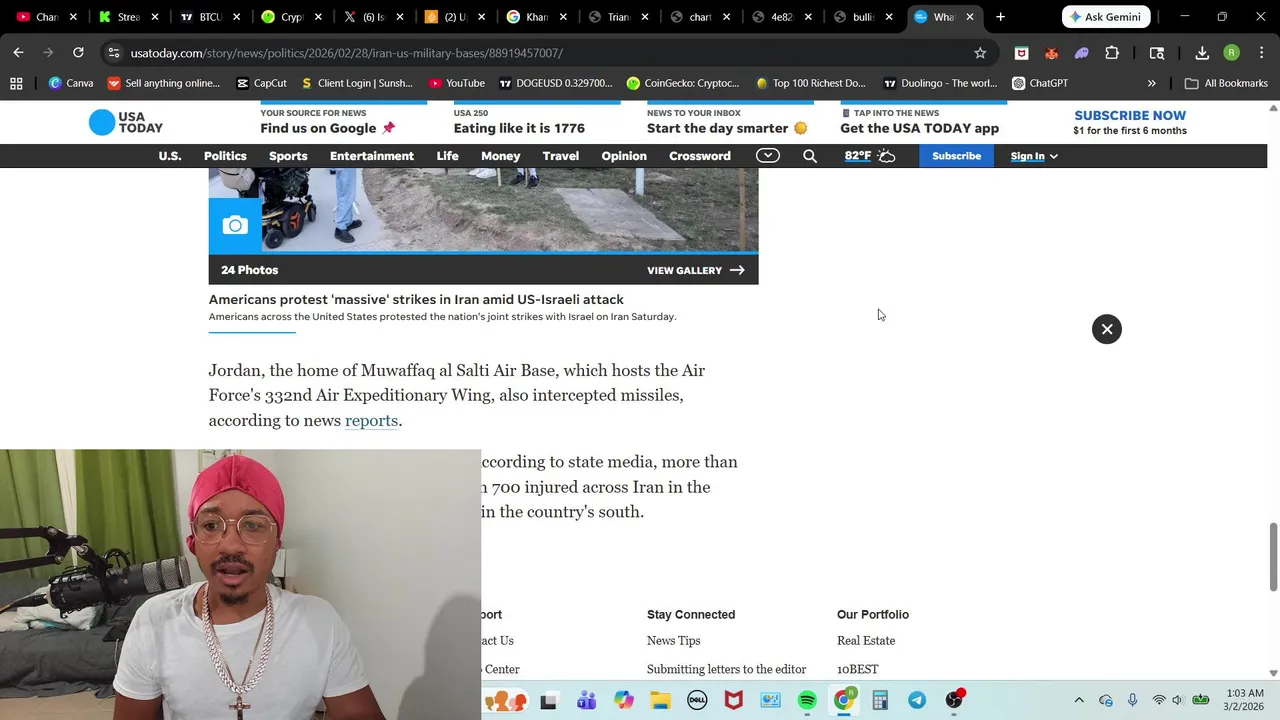The height and width of the screenshot is (720, 1280).
Task: Click the blue Subscribe button
Action: click(957, 156)
